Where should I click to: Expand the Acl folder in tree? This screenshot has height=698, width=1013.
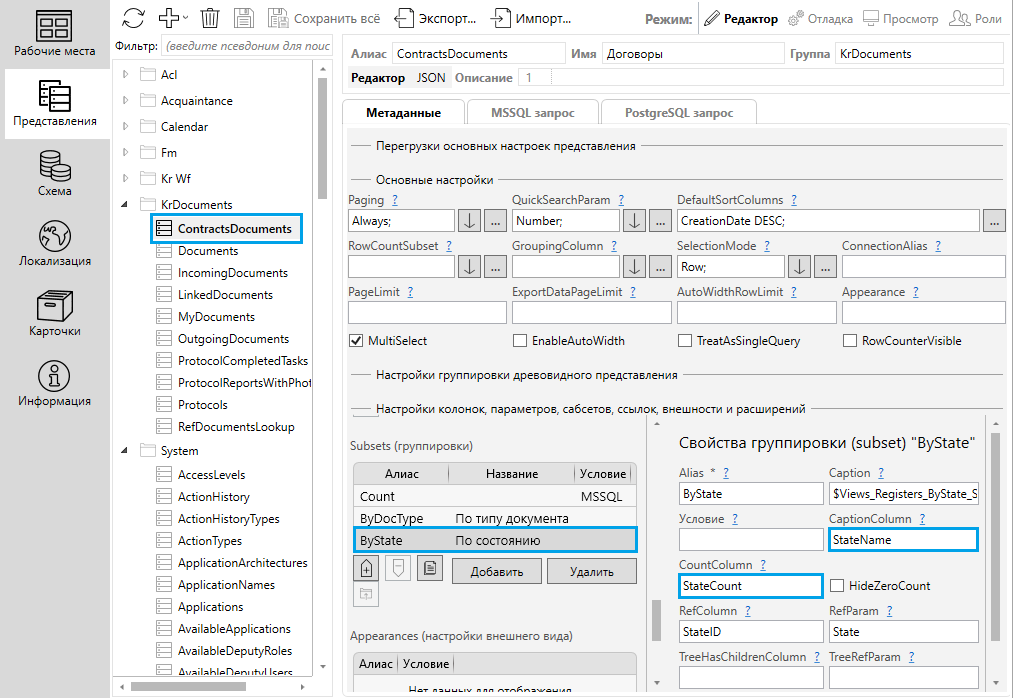pyautogui.click(x=125, y=74)
